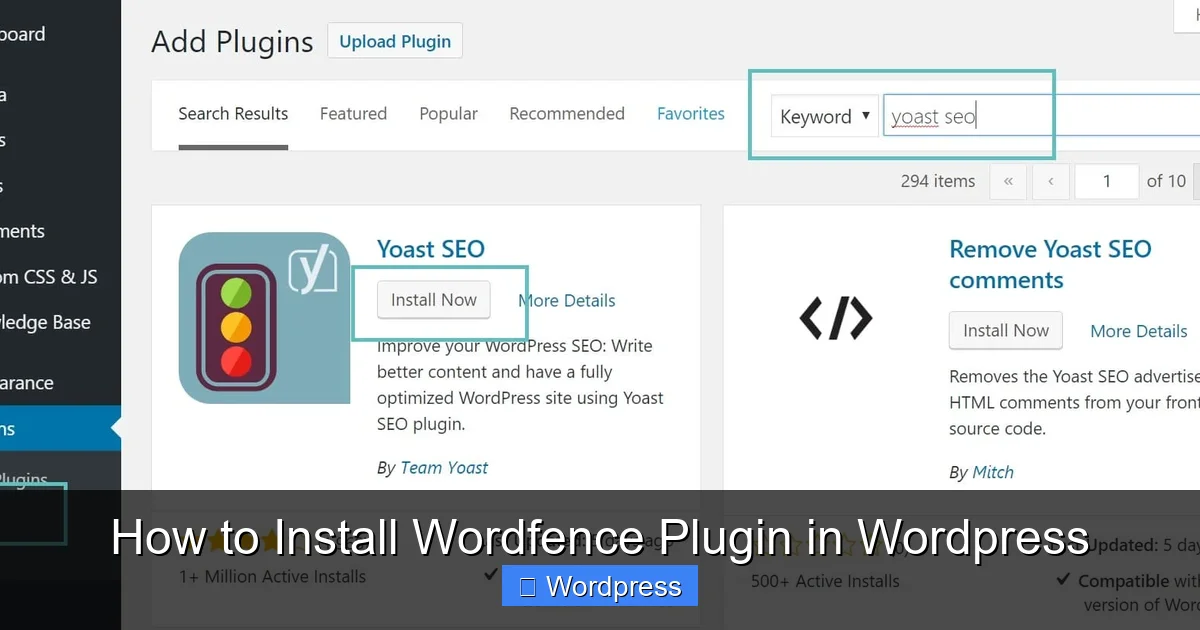Open the Plugins sidebar menu
This screenshot has height=630, width=1200.
(20, 428)
